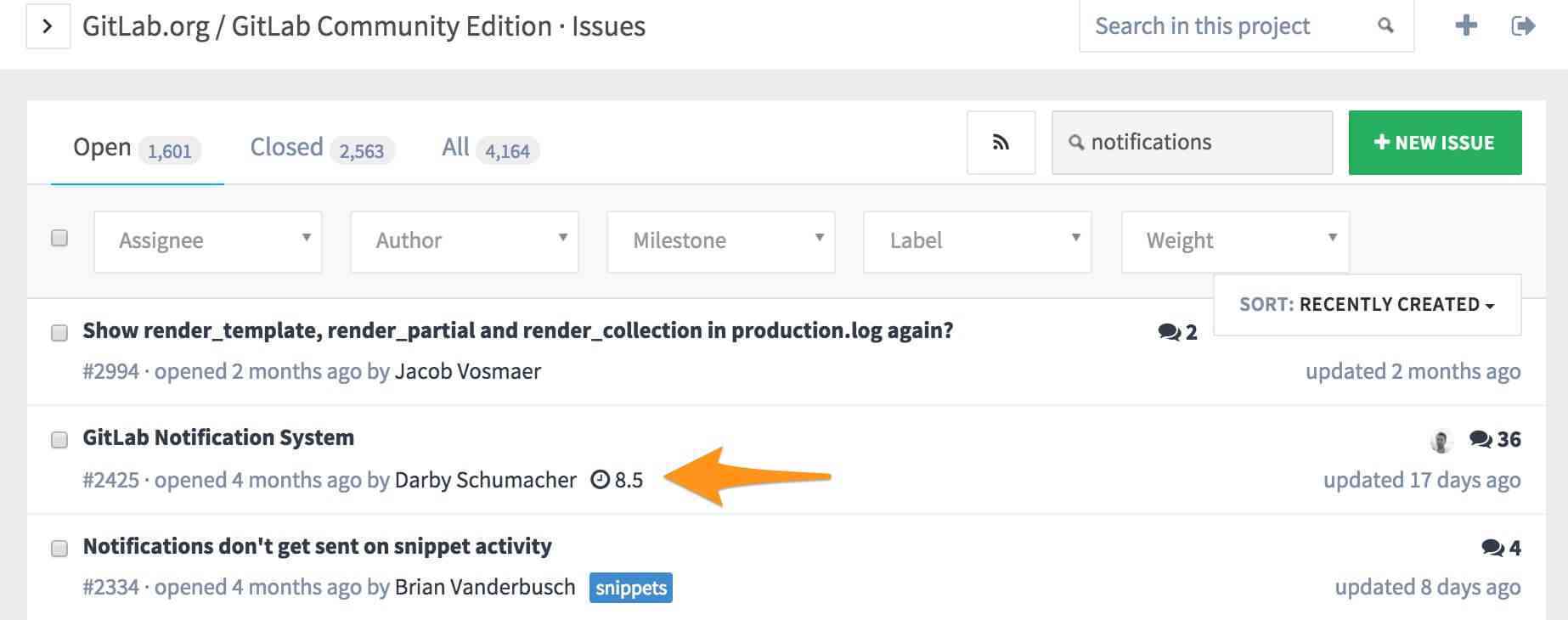This screenshot has width=1568, height=620.
Task: Toggle the select-all issues checkbox
Action: tap(59, 239)
